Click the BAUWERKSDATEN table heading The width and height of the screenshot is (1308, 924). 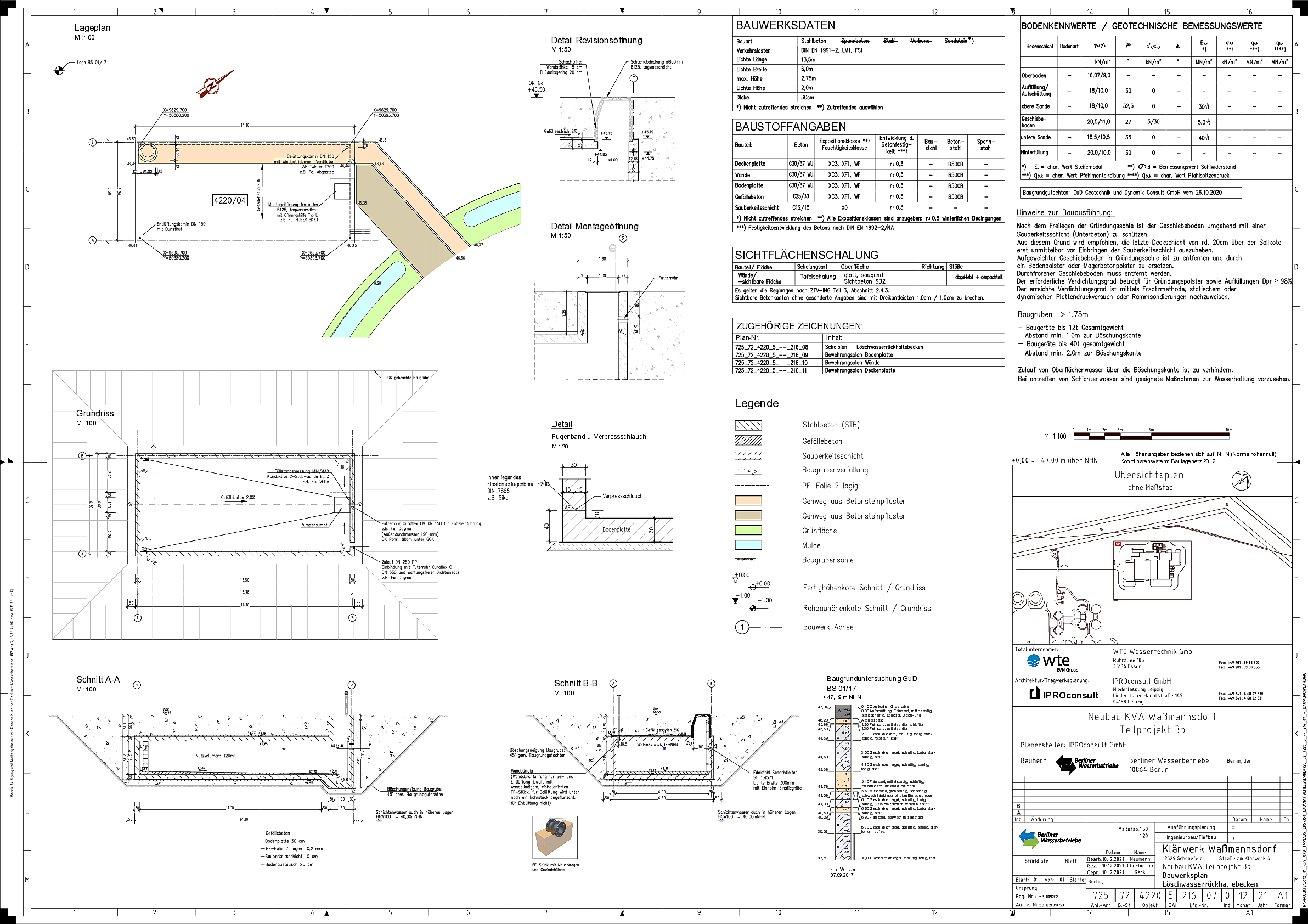coord(785,25)
